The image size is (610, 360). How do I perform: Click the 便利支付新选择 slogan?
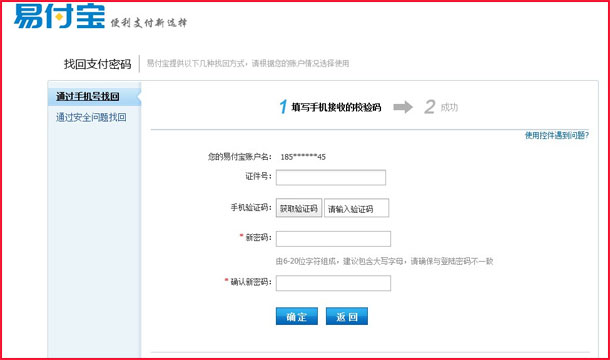149,23
